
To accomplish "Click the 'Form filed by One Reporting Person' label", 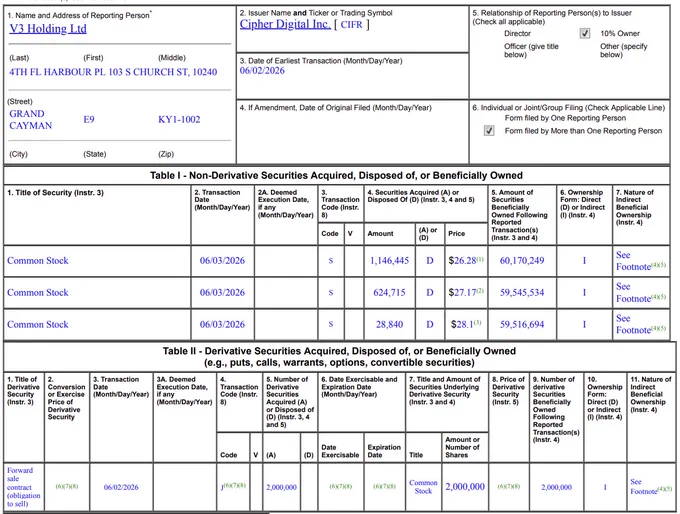I will 565,118.
